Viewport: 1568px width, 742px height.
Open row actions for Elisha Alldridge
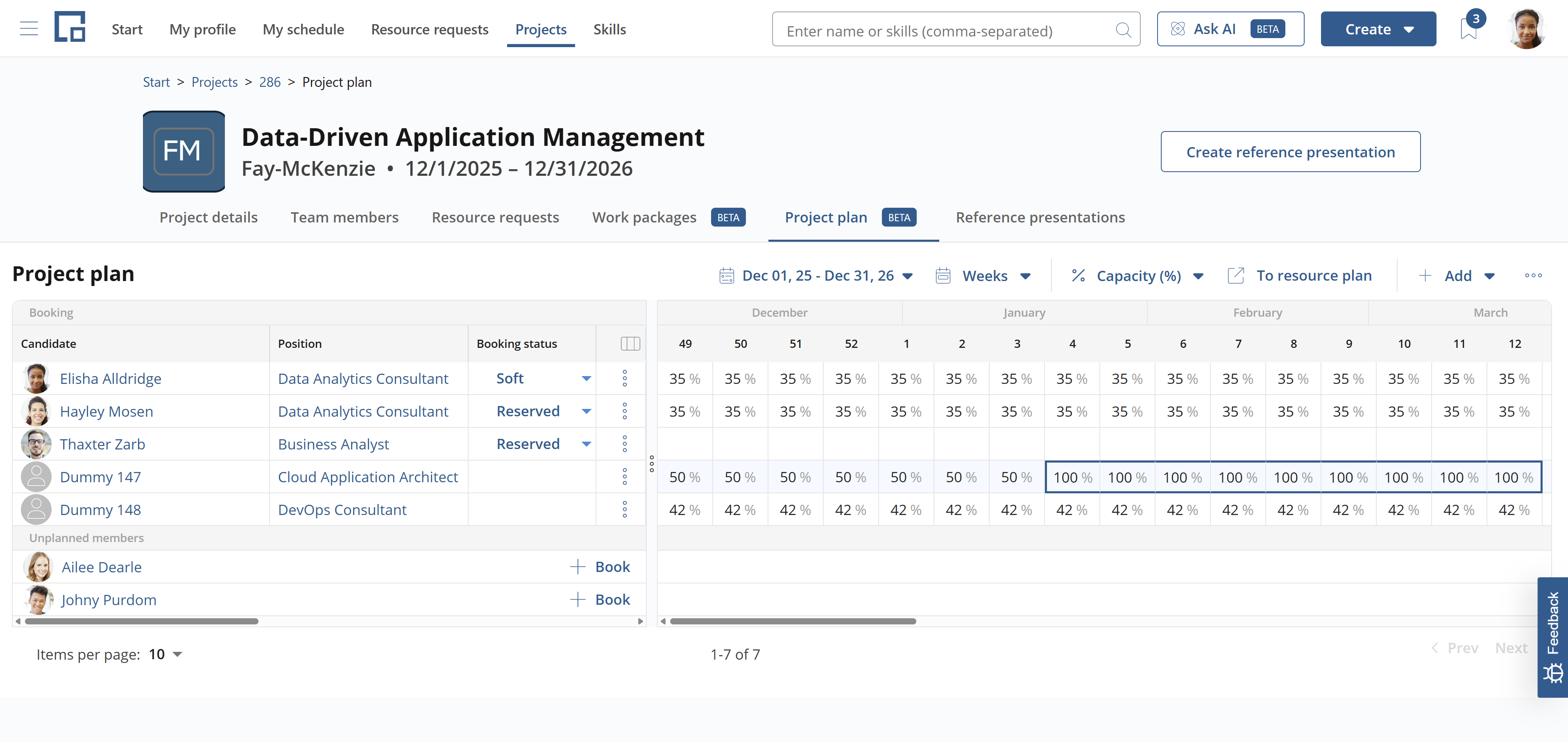point(625,379)
